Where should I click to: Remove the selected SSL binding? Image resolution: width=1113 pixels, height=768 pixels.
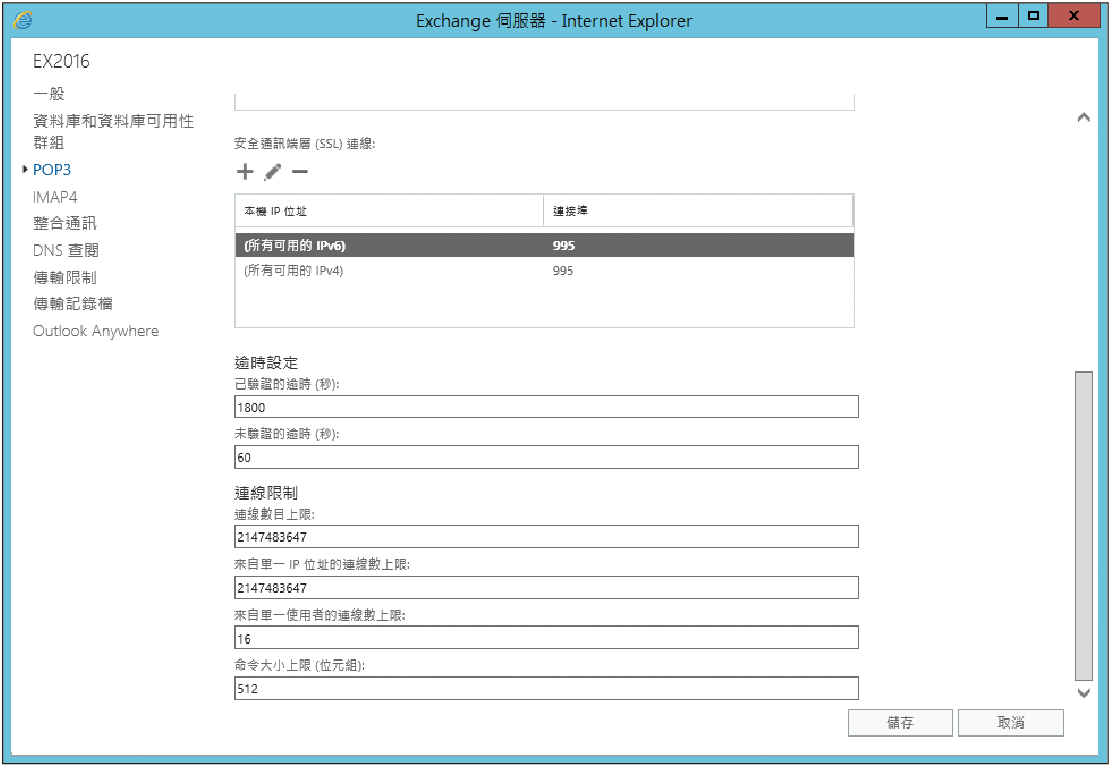[300, 172]
